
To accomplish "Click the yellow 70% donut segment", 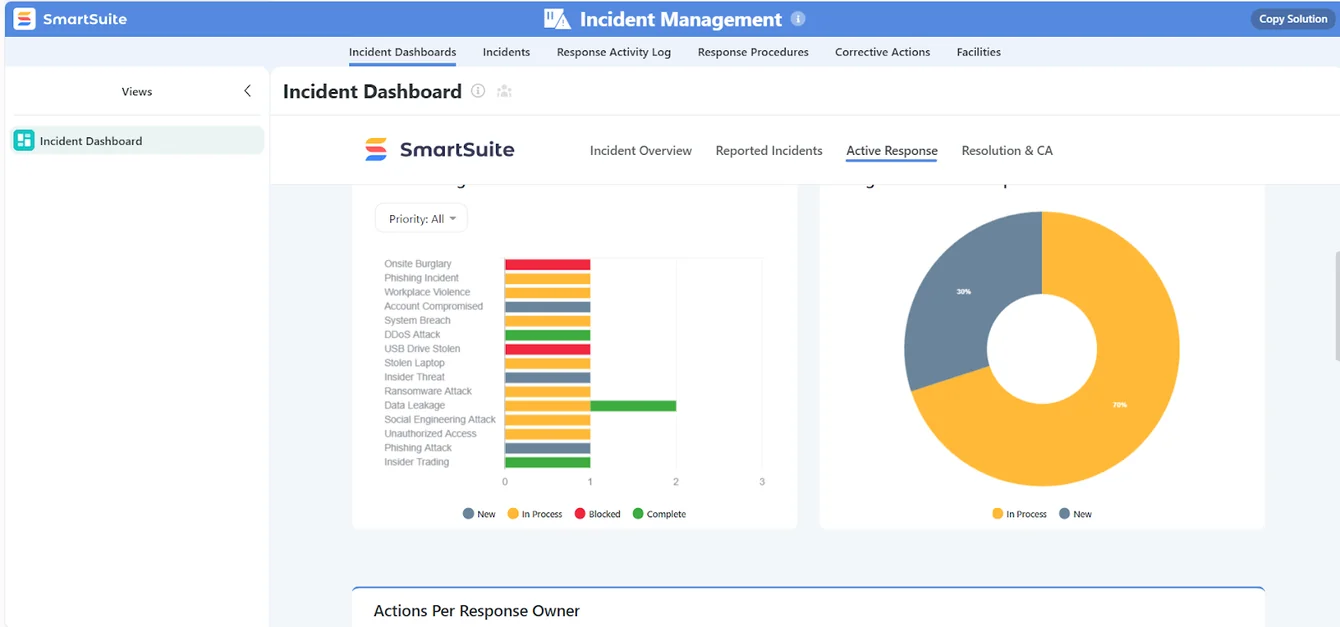I will point(1121,405).
